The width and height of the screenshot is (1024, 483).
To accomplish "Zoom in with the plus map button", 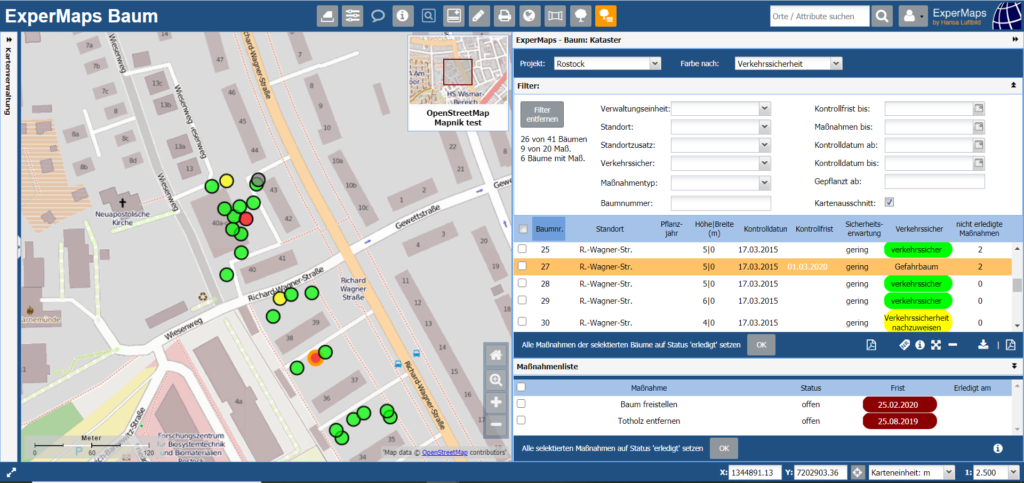I will (496, 402).
